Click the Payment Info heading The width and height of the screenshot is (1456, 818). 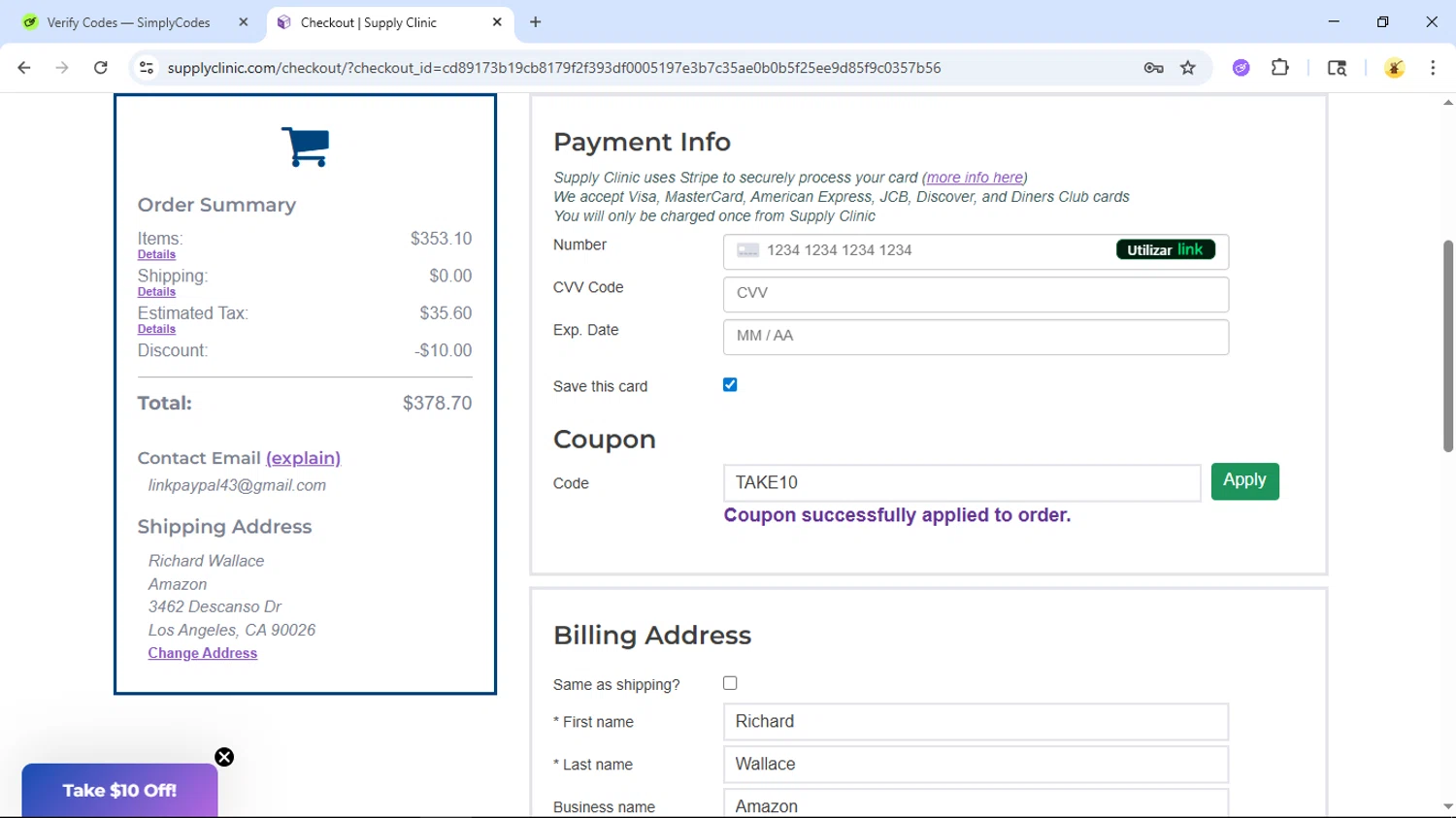point(642,142)
